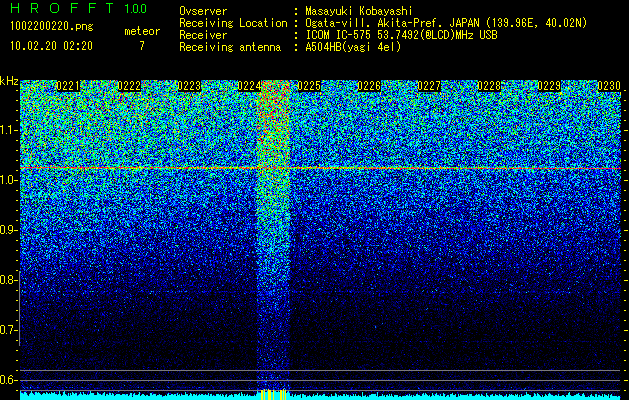Click the meteor count value 7
The image size is (629, 400).
(x=142, y=46)
